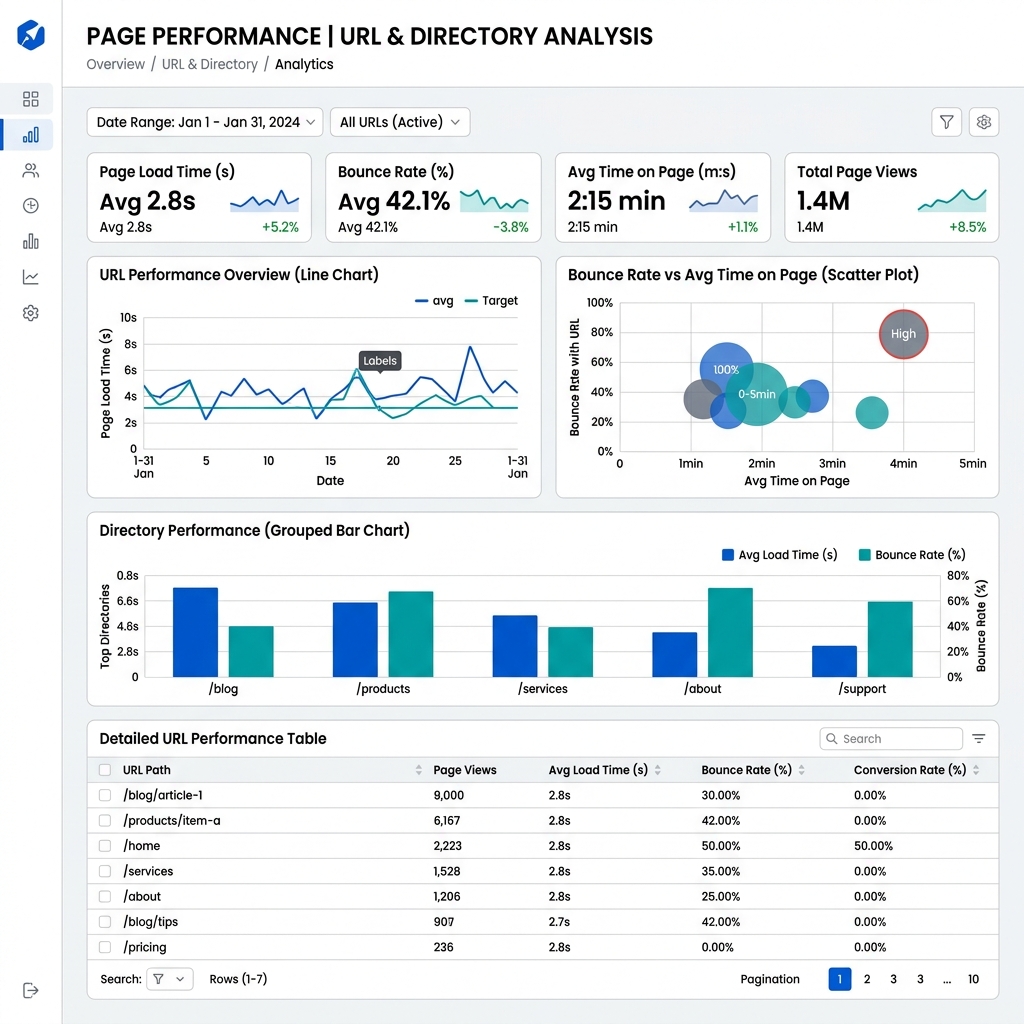
Task: Click the Rows (1-7) label
Action: click(x=238, y=979)
